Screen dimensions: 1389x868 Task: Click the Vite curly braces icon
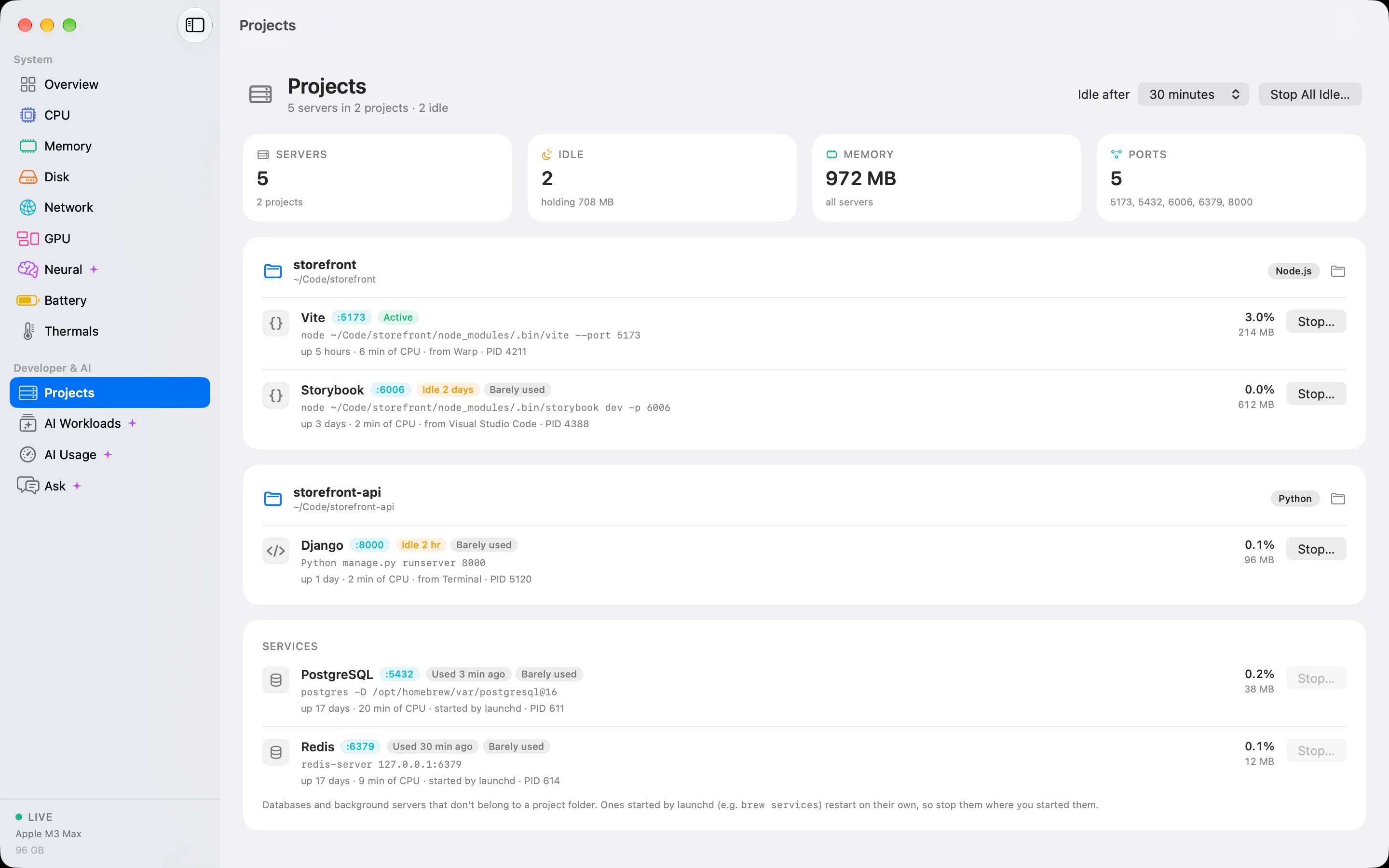[x=275, y=323]
